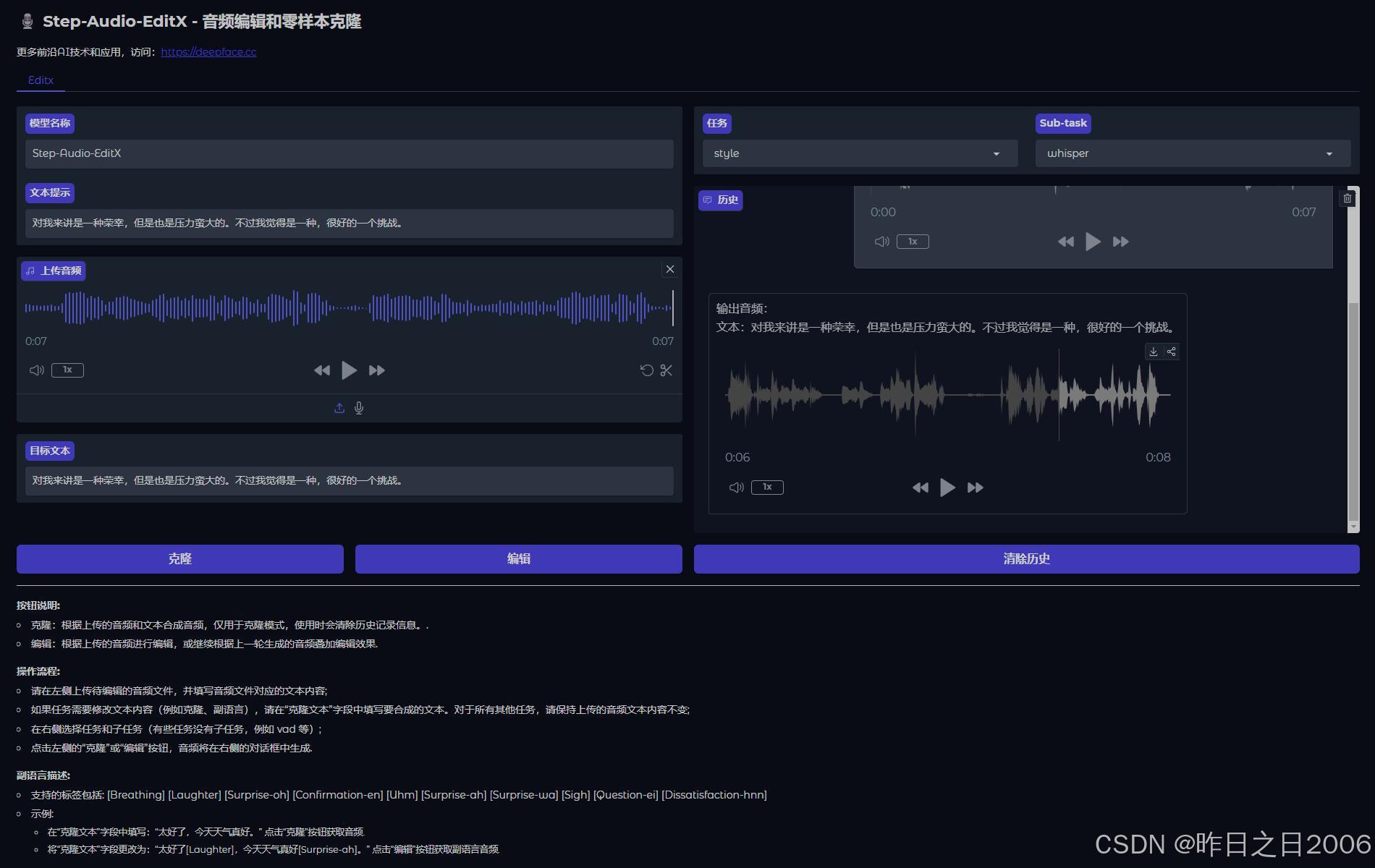Change 1x speed on uploaded audio player
This screenshot has height=868, width=1375.
67,370
